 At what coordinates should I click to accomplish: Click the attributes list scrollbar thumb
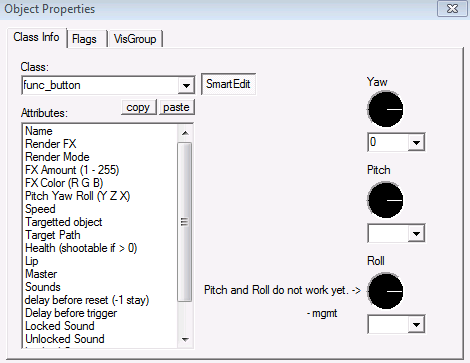click(x=185, y=222)
